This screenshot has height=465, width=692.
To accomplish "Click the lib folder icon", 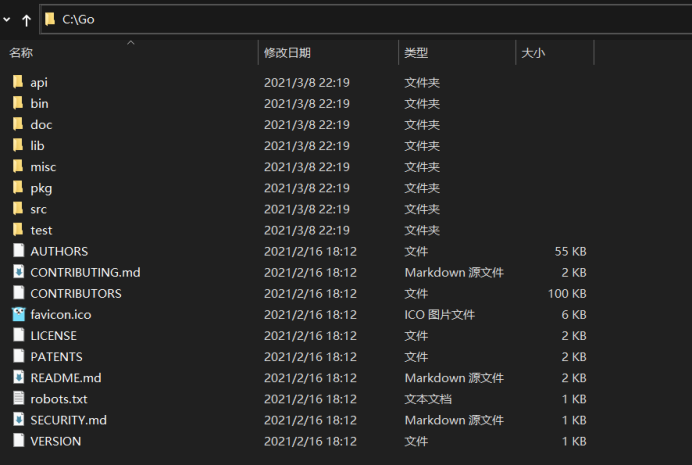I will pyautogui.click(x=18, y=146).
